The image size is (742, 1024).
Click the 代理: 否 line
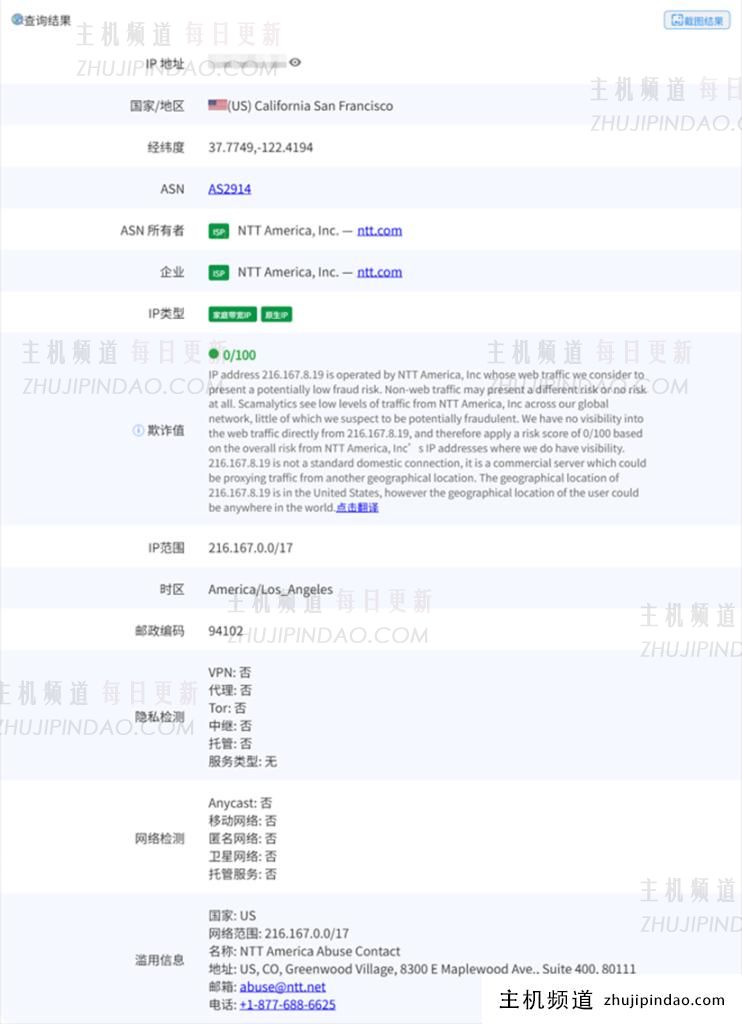pyautogui.click(x=230, y=690)
